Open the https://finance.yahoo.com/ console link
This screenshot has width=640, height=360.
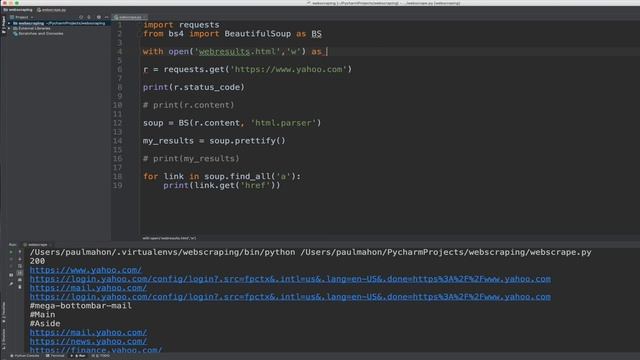coord(96,350)
